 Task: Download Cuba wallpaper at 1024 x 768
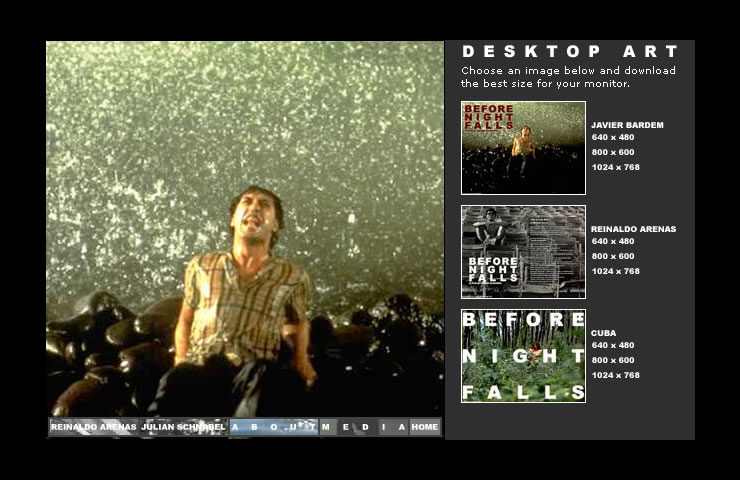pos(616,375)
